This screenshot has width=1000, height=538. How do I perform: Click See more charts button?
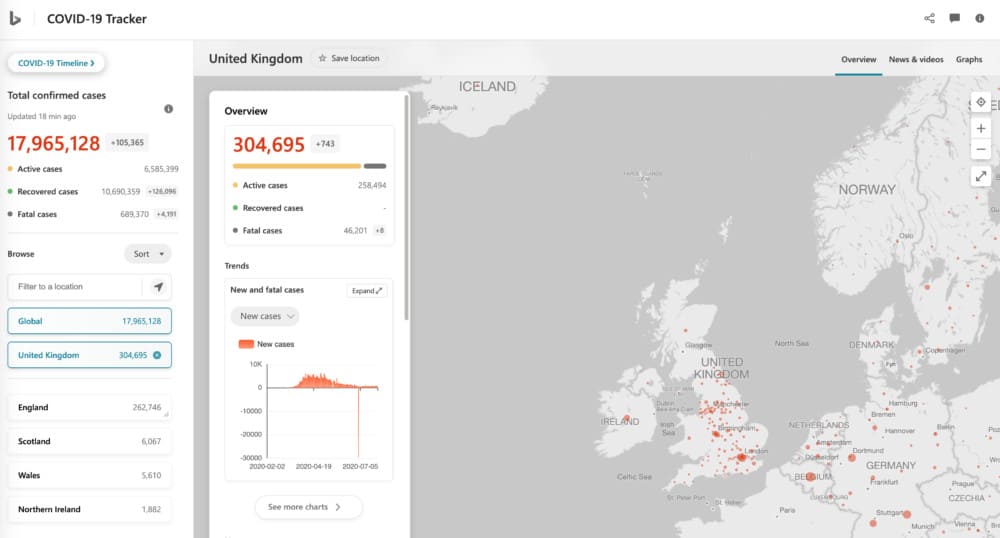(x=309, y=507)
